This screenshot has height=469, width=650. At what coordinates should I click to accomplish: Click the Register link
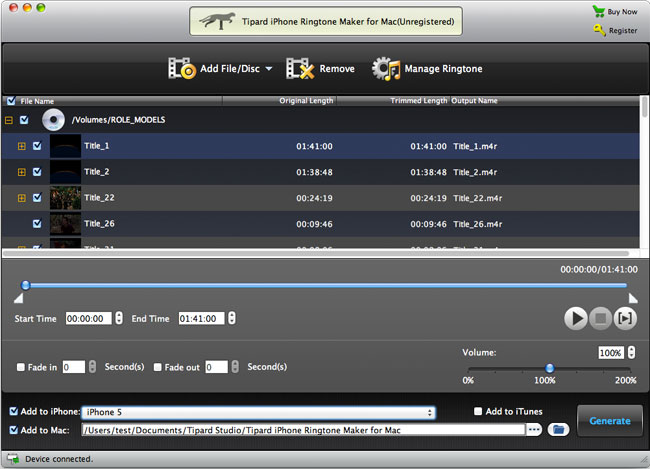point(623,30)
